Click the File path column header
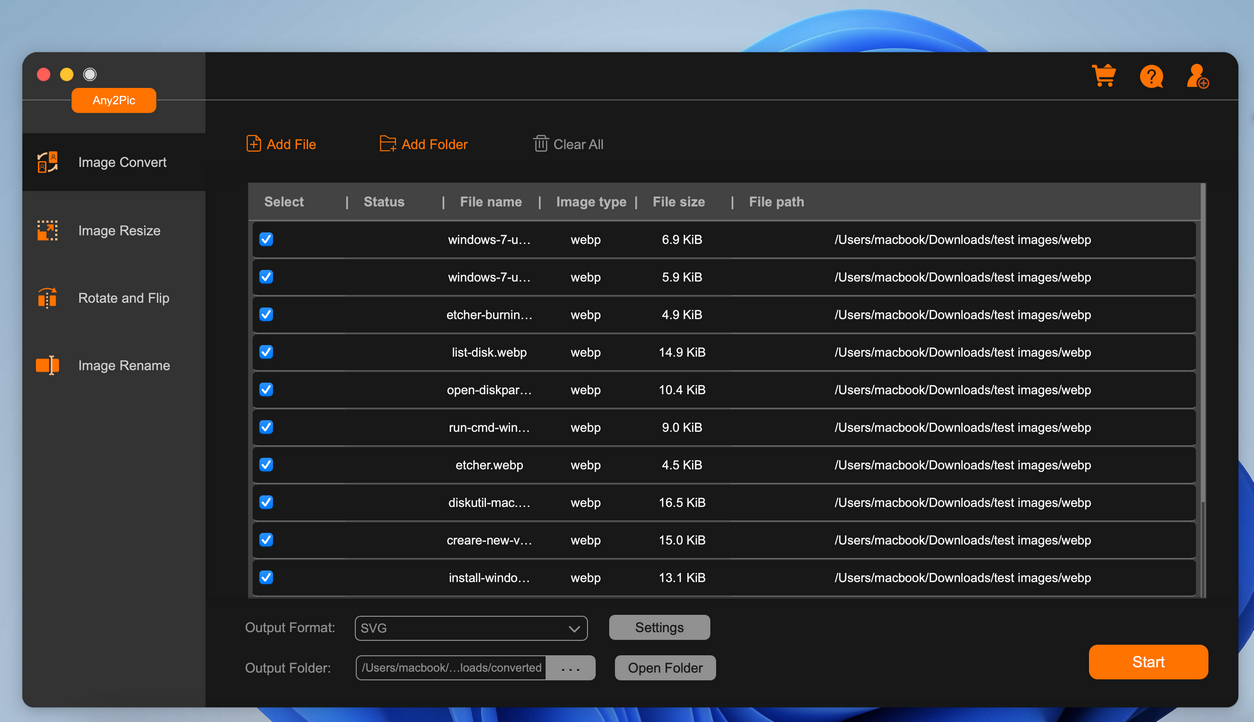 776,202
